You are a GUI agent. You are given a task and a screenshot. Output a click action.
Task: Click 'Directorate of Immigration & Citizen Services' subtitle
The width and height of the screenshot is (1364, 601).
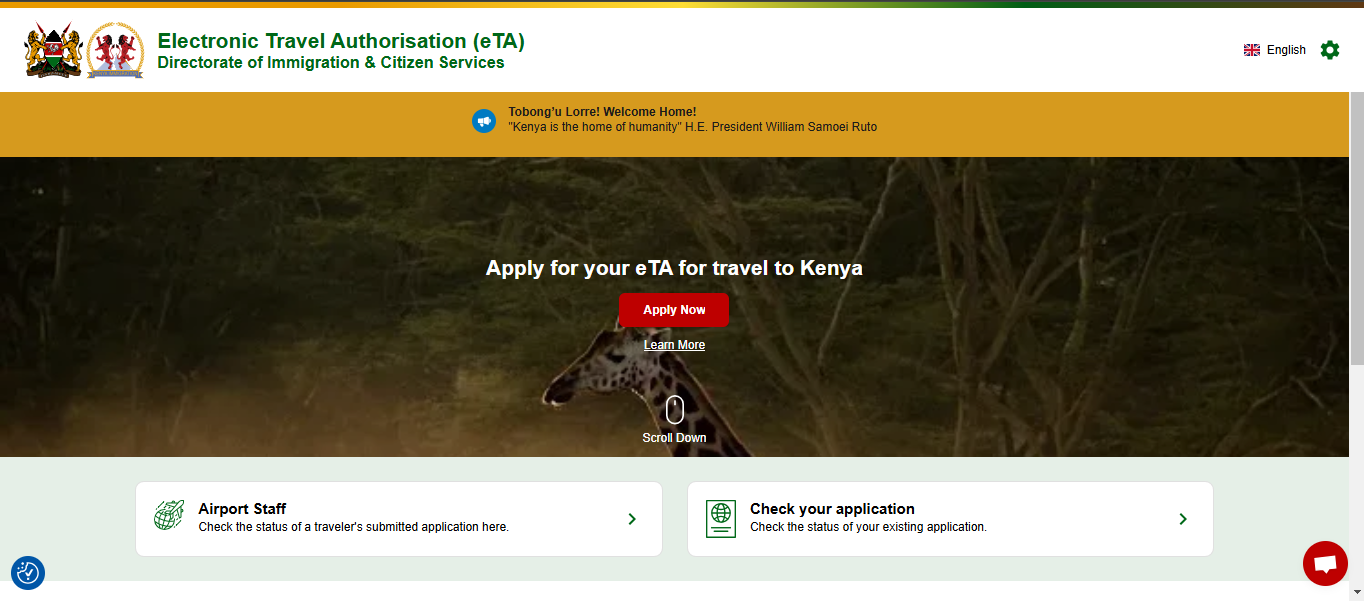(331, 63)
